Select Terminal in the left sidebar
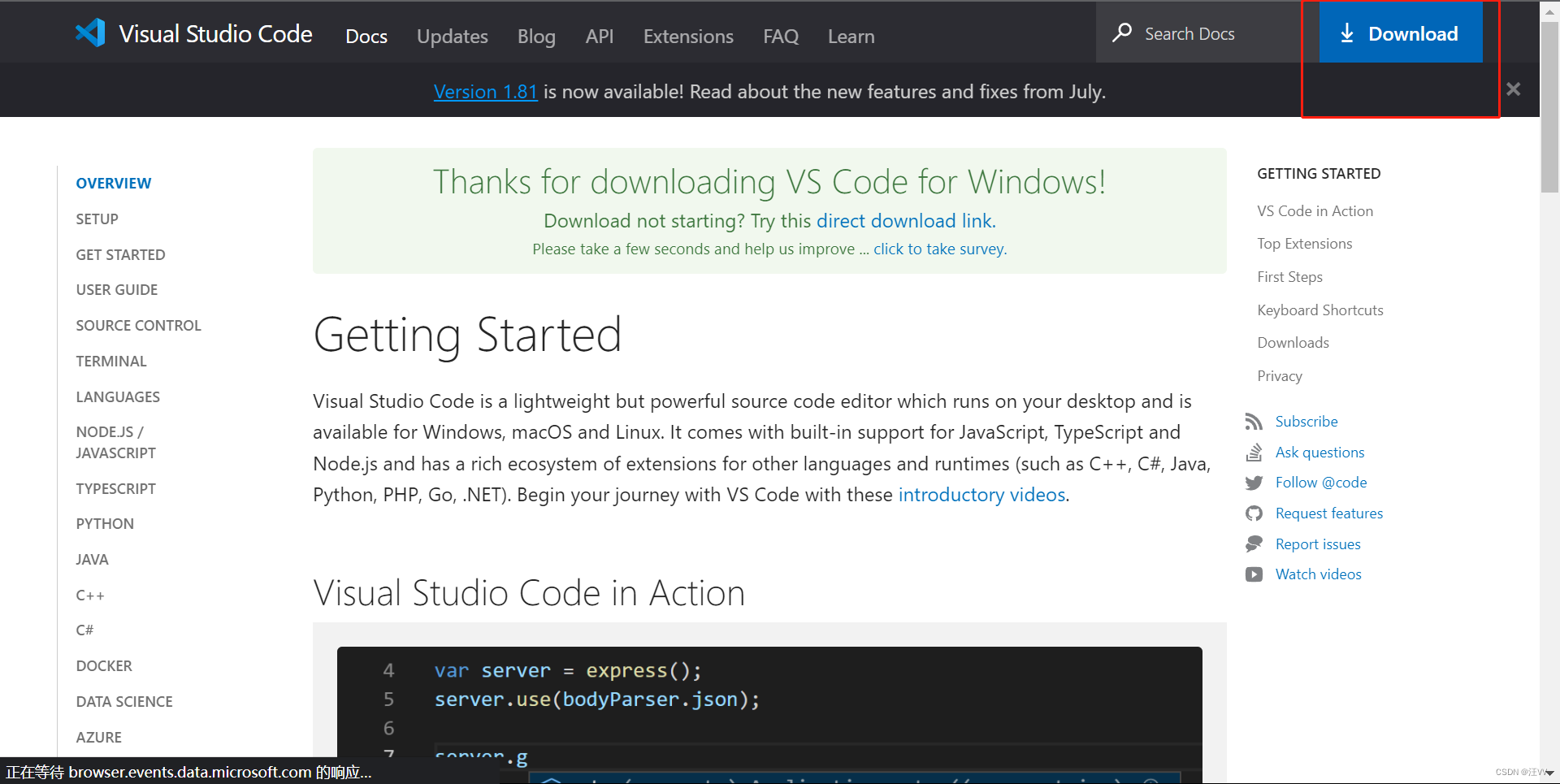Viewport: 1560px width, 784px height. tap(111, 362)
